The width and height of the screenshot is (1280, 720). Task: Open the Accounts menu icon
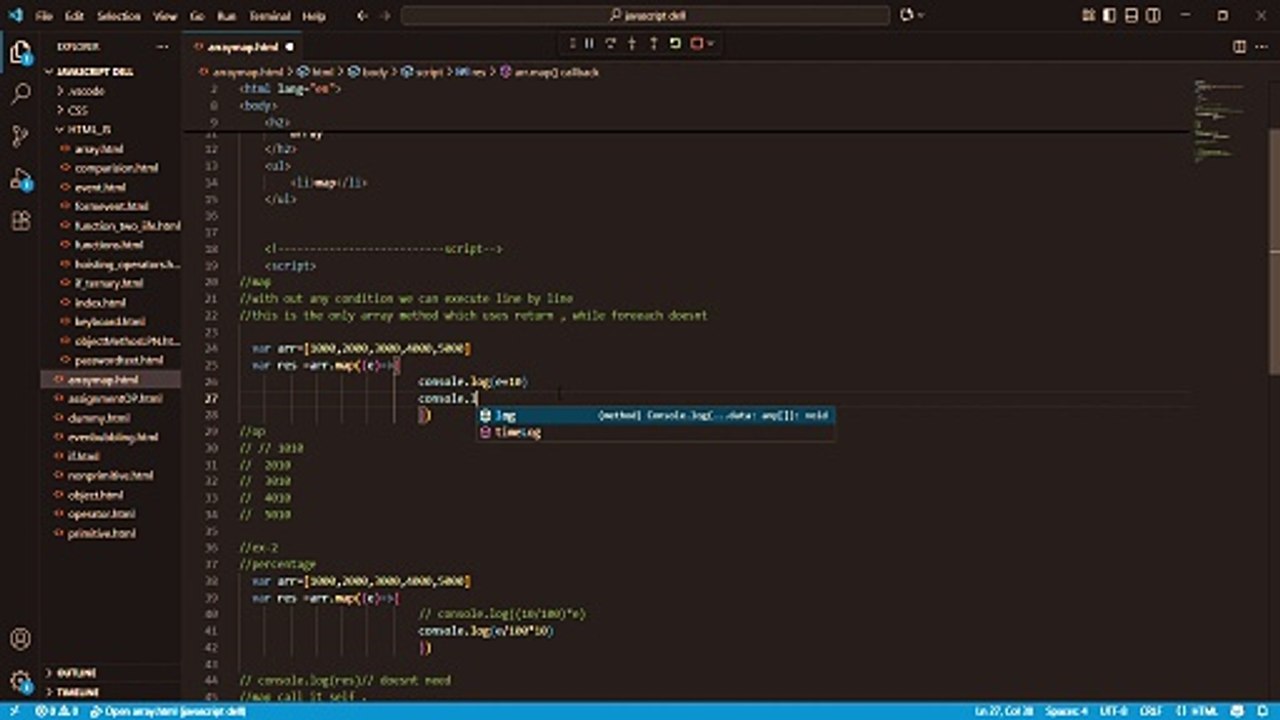click(20, 639)
